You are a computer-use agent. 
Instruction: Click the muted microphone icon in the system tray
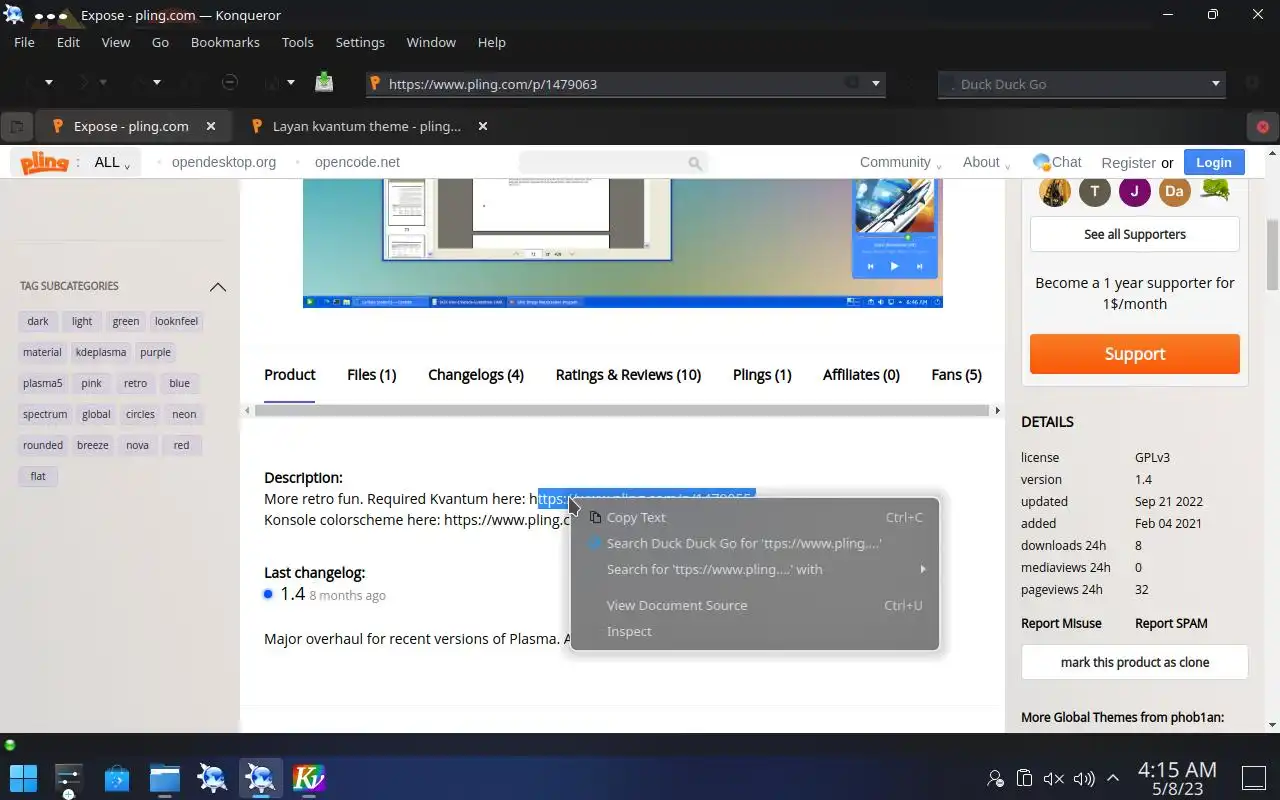1053,778
